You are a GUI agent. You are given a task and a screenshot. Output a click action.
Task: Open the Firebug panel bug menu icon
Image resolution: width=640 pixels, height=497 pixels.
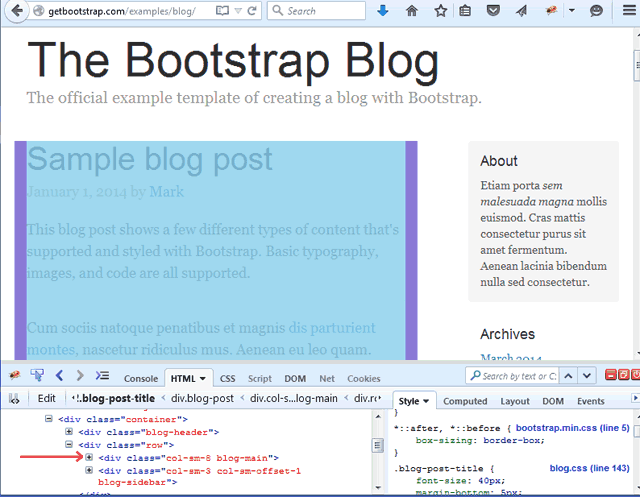pos(15,375)
